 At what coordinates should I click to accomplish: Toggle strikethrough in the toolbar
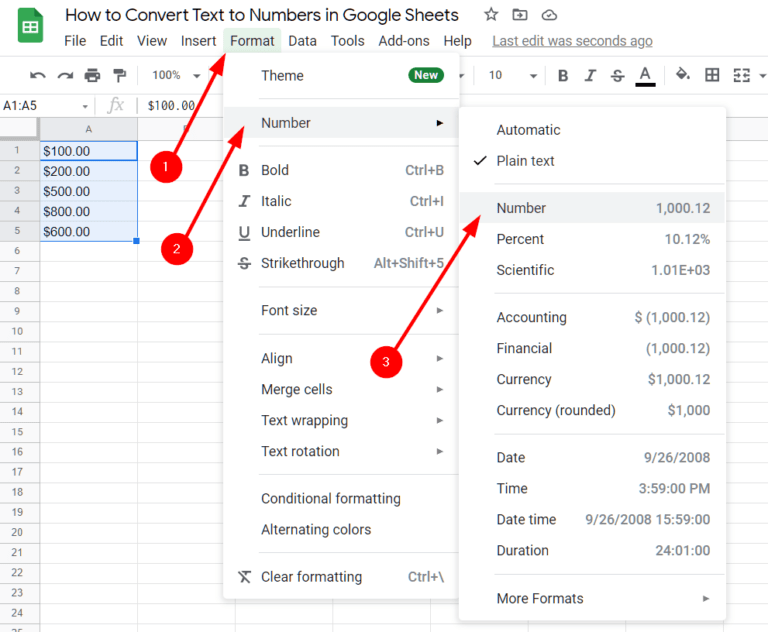[x=617, y=75]
